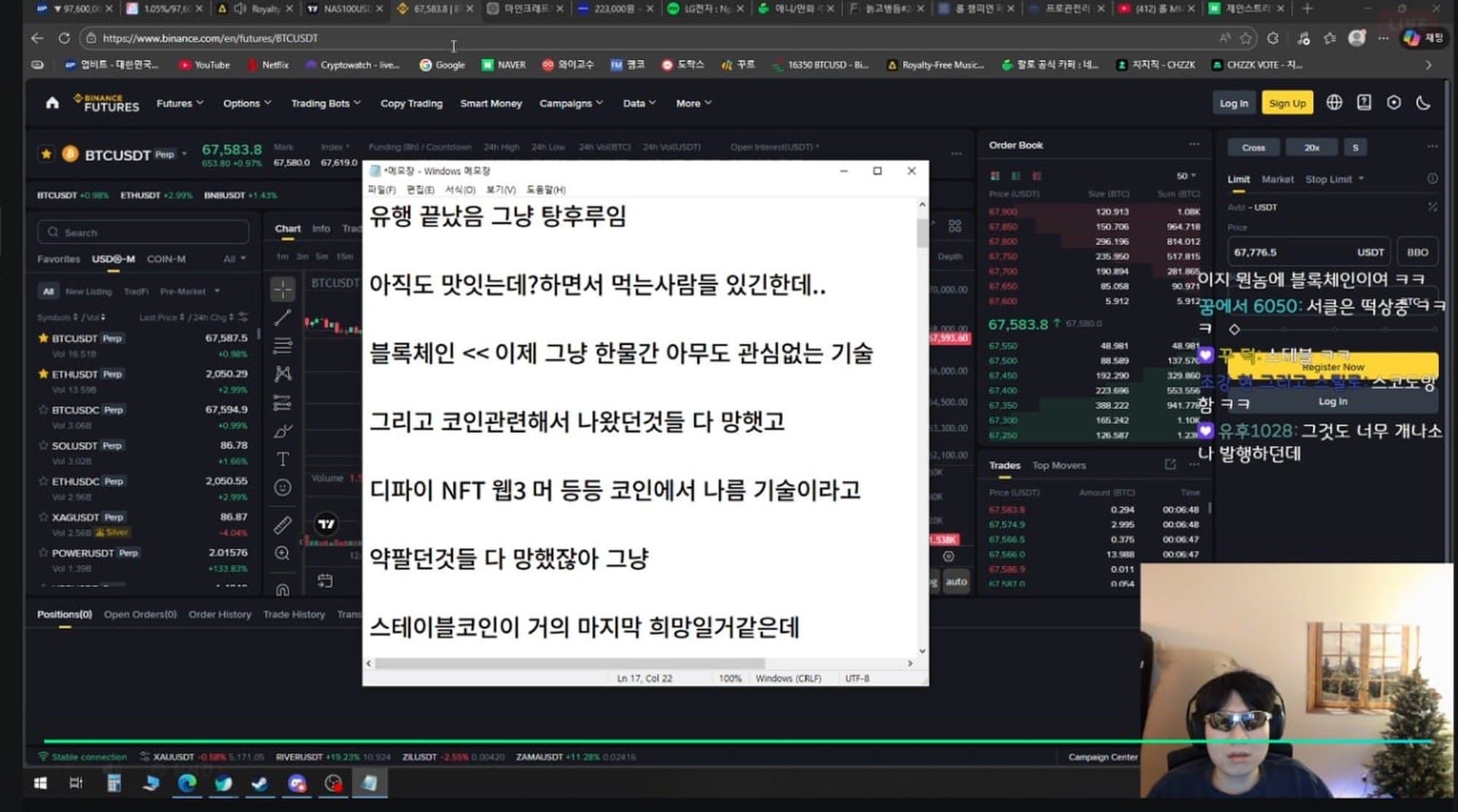Toggle dark mode with the moon icon
1458x812 pixels.
coord(1424,103)
